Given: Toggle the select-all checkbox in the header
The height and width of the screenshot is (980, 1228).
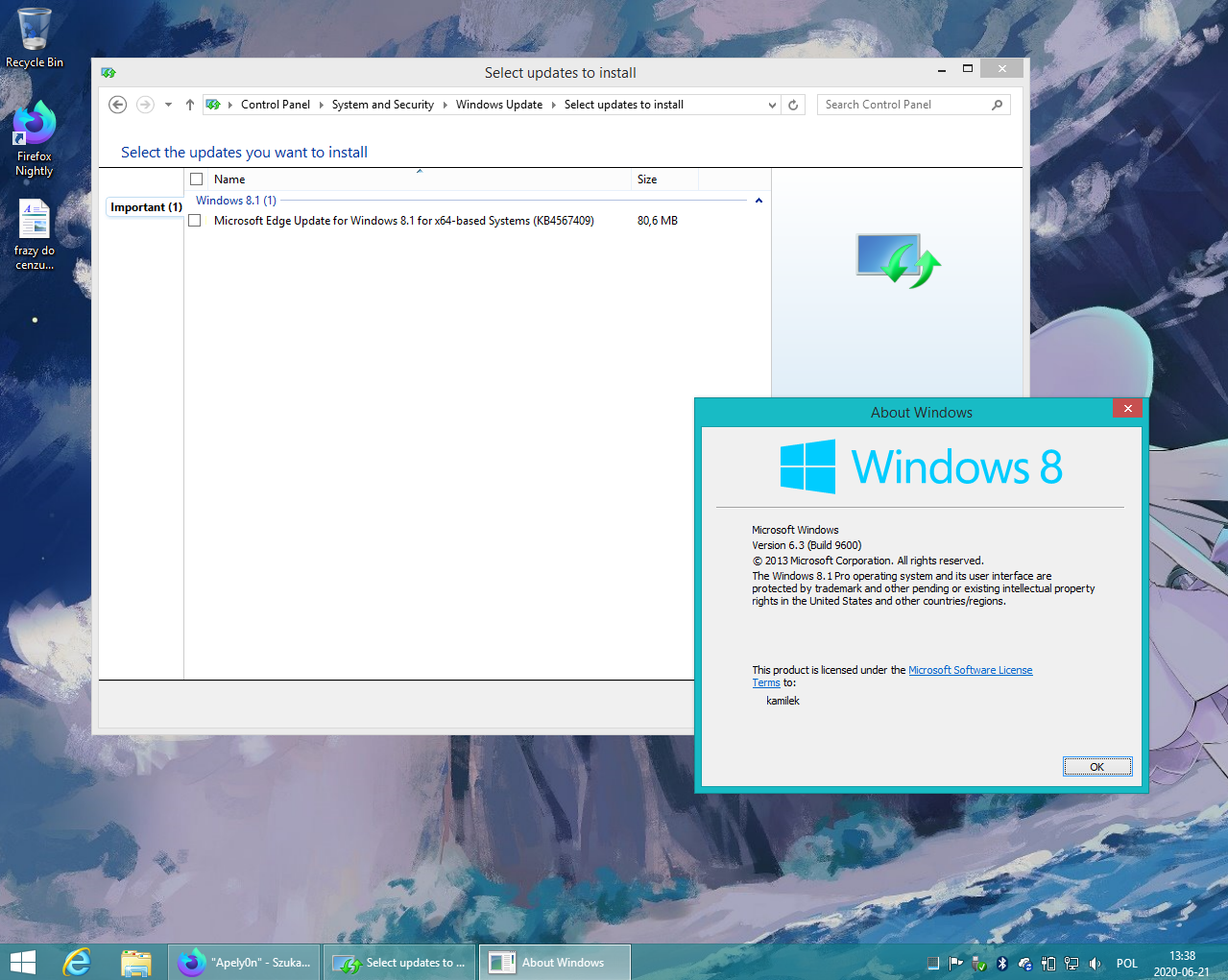Looking at the screenshot, I should [x=197, y=179].
